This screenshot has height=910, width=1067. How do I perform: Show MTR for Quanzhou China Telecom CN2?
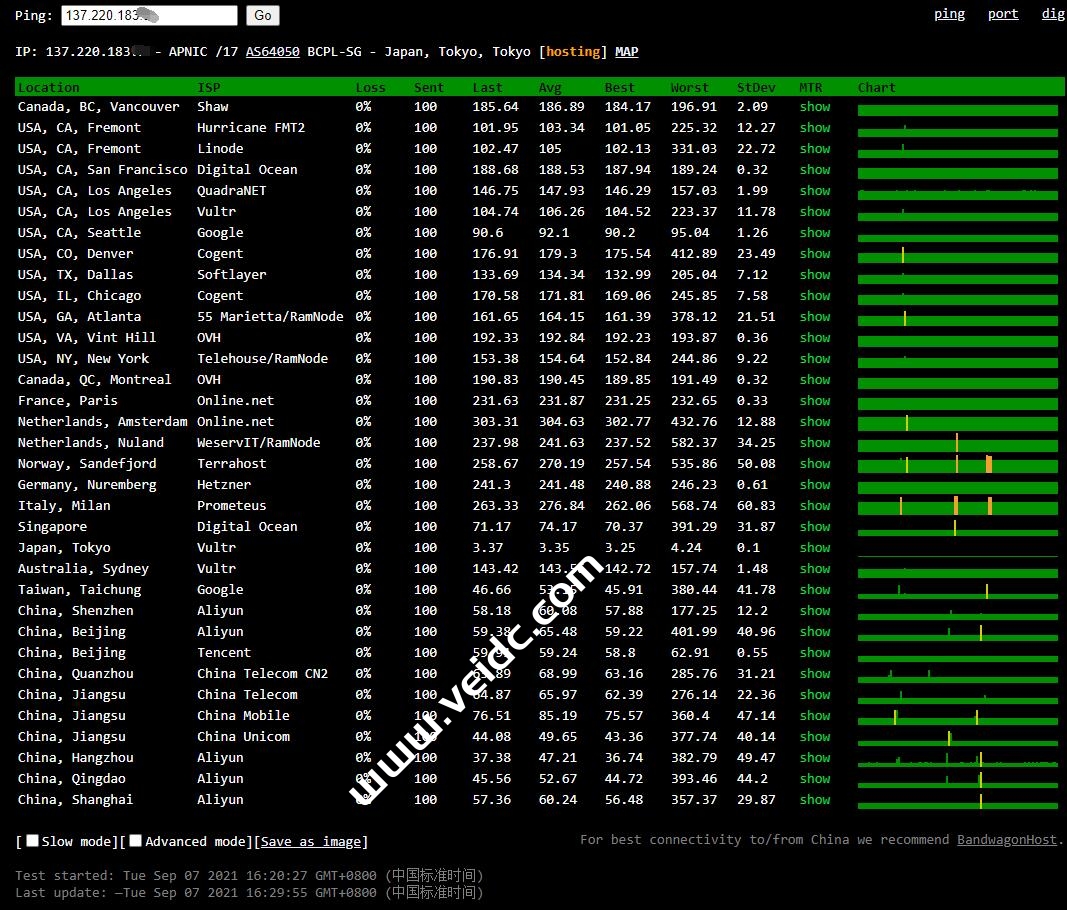[x=815, y=674]
